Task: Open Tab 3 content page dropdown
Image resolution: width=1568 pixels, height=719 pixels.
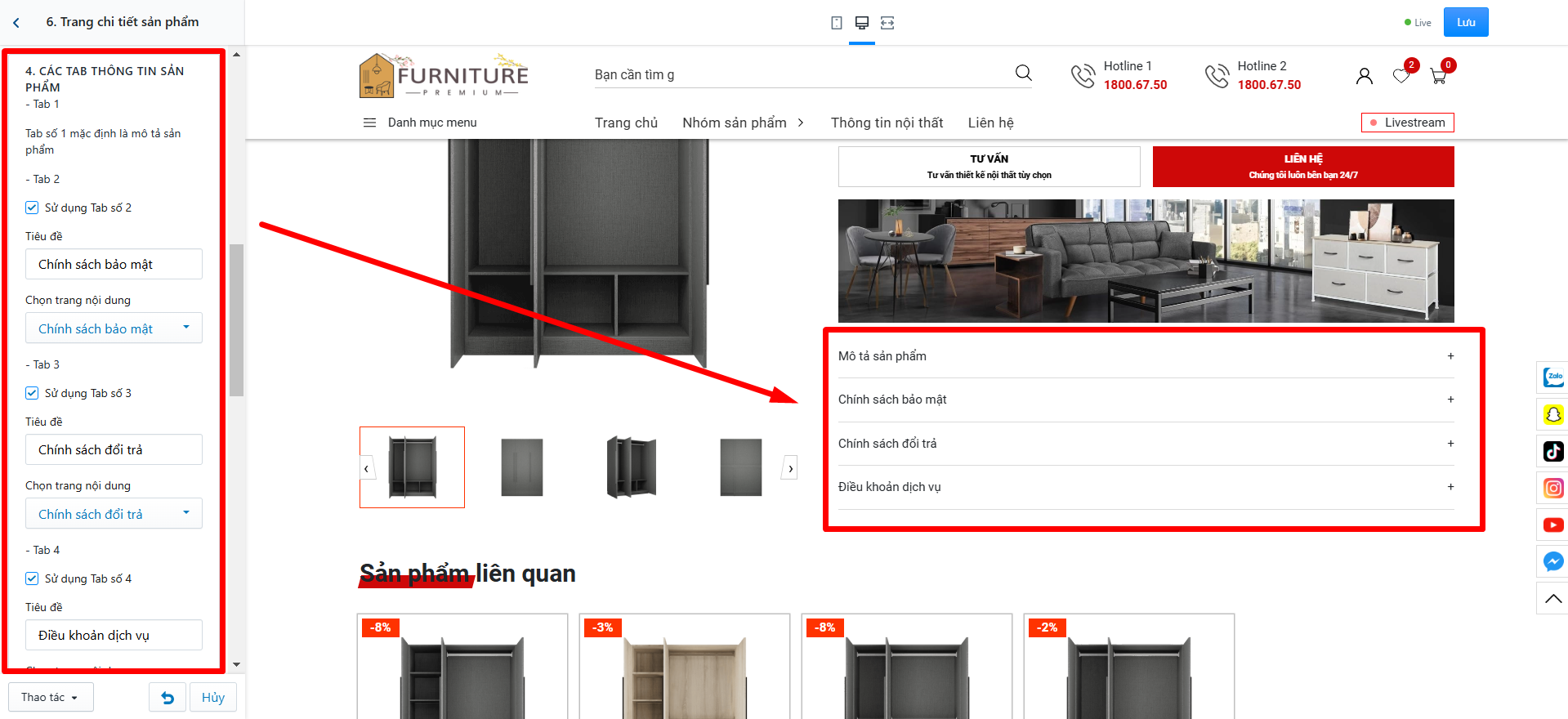Action: point(114,514)
